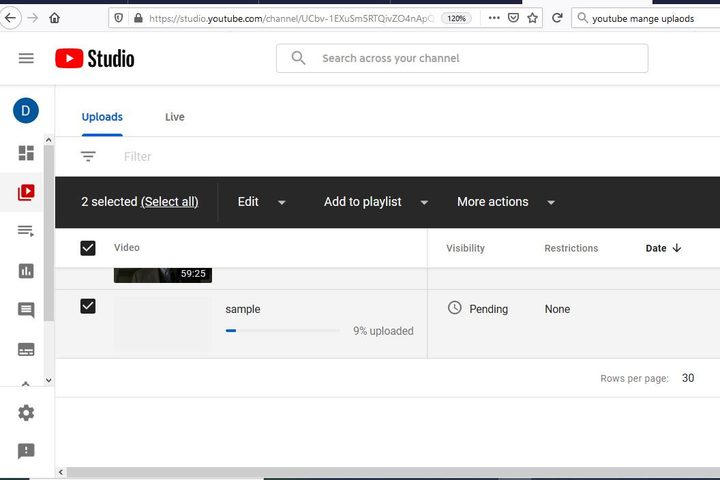Click the left arrow on horizontal scrollbar
Viewport: 720px width, 480px height.
[61, 472]
